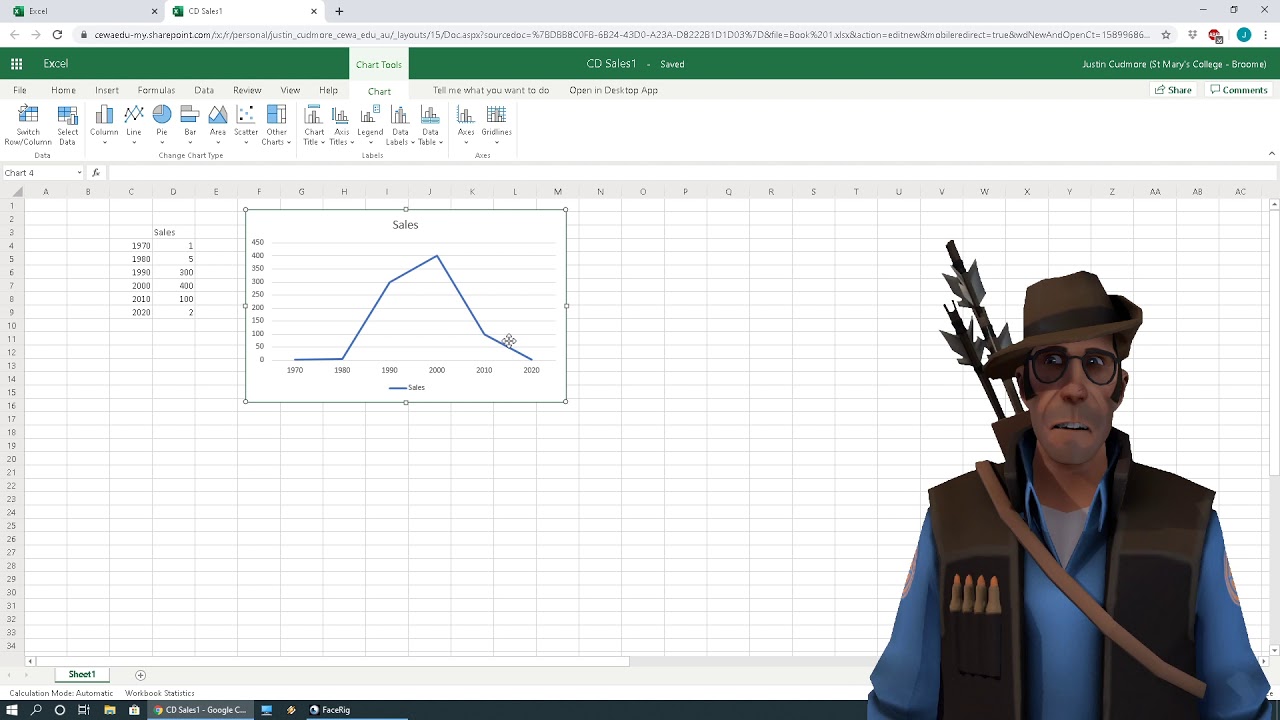This screenshot has height=720, width=1280.
Task: Close the CD Sales1 browser tab
Action: click(314, 11)
